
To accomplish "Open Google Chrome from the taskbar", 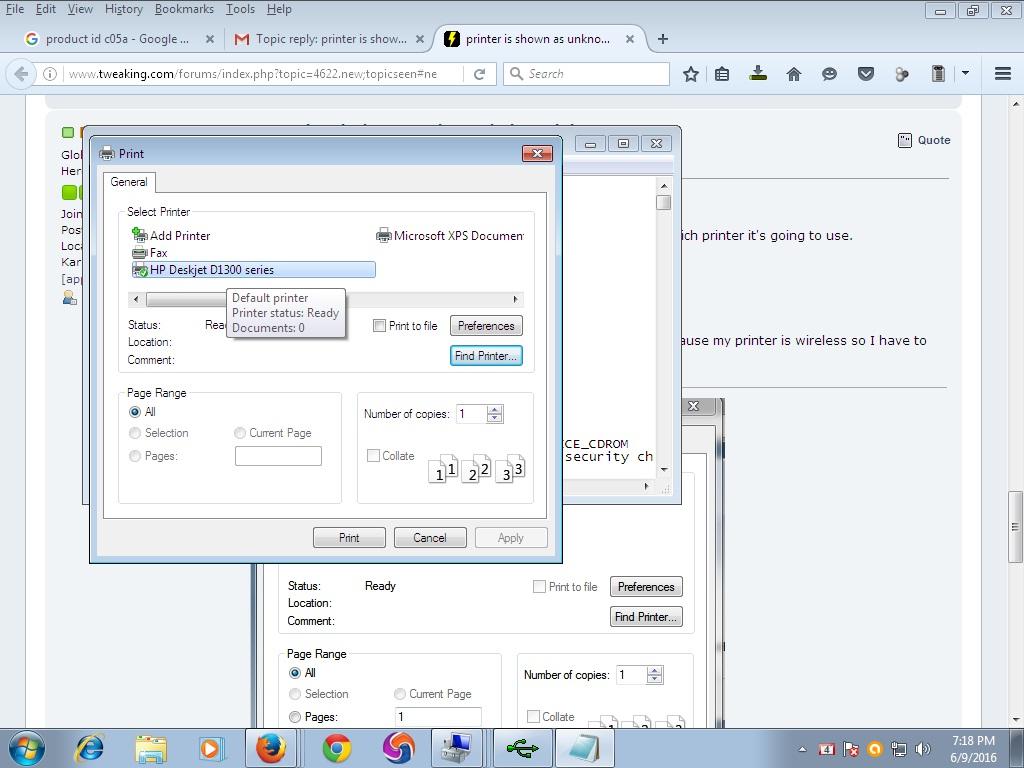I will 336,748.
